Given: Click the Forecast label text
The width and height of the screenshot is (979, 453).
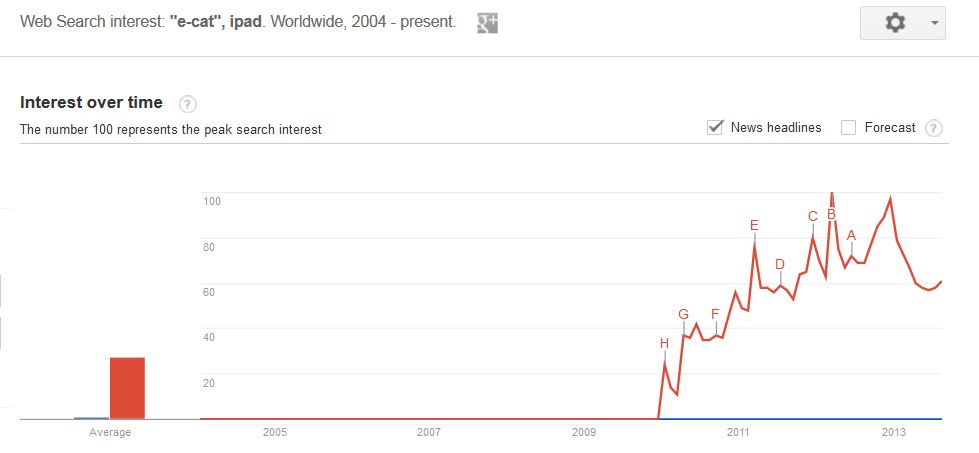Looking at the screenshot, I should click(890, 128).
